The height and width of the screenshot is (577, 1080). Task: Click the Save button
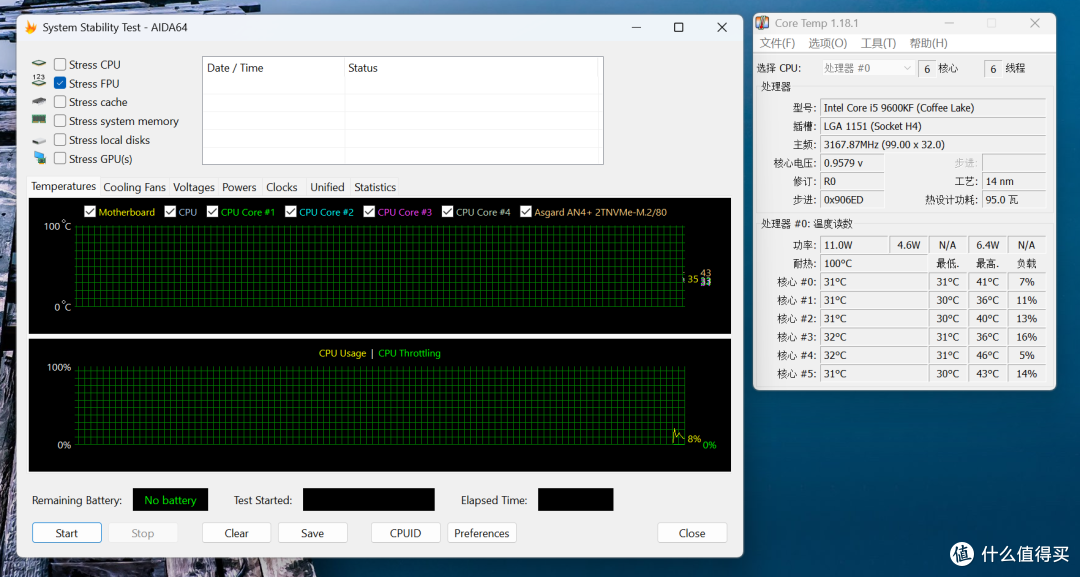[312, 533]
